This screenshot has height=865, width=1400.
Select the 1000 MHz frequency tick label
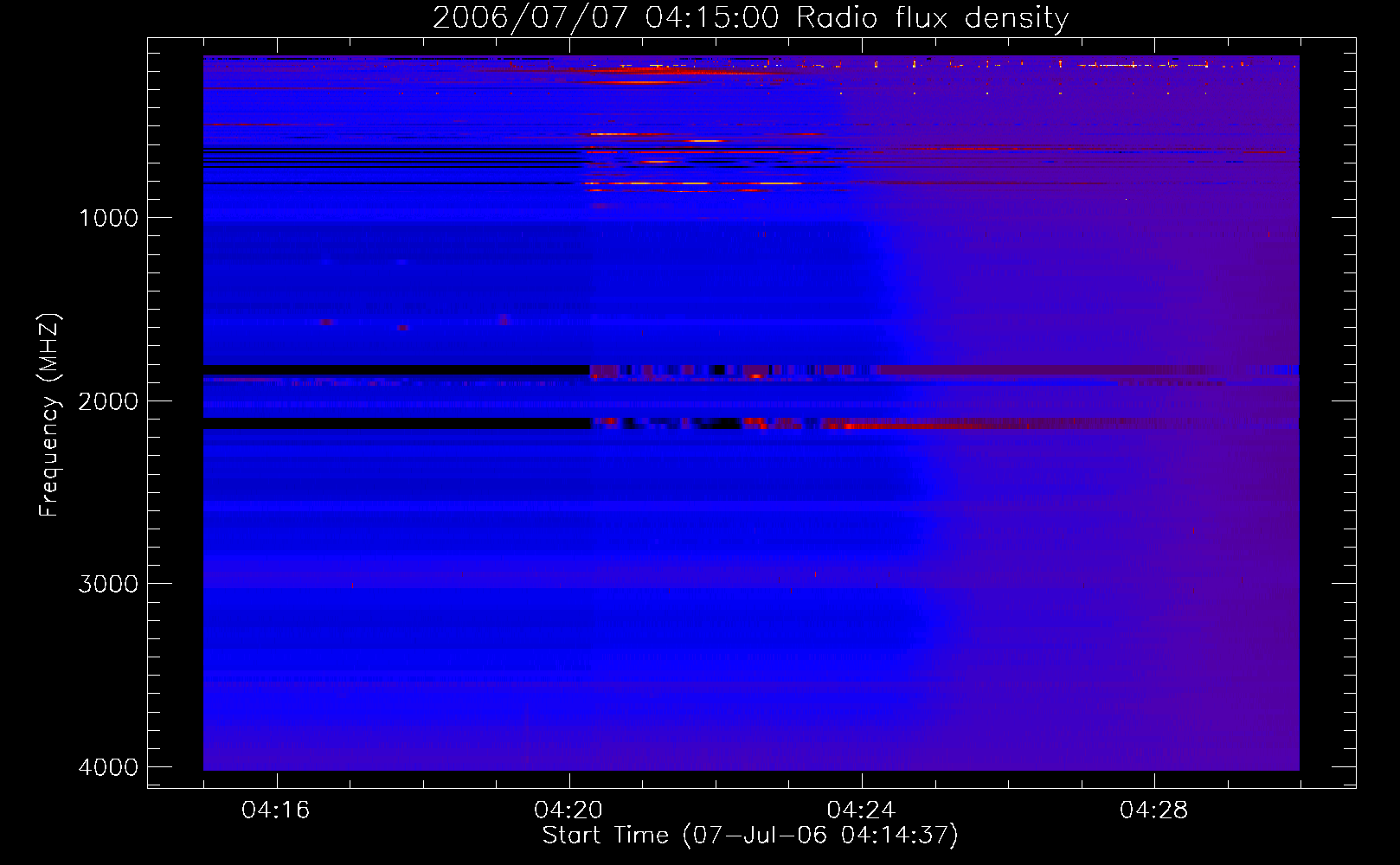(108, 218)
